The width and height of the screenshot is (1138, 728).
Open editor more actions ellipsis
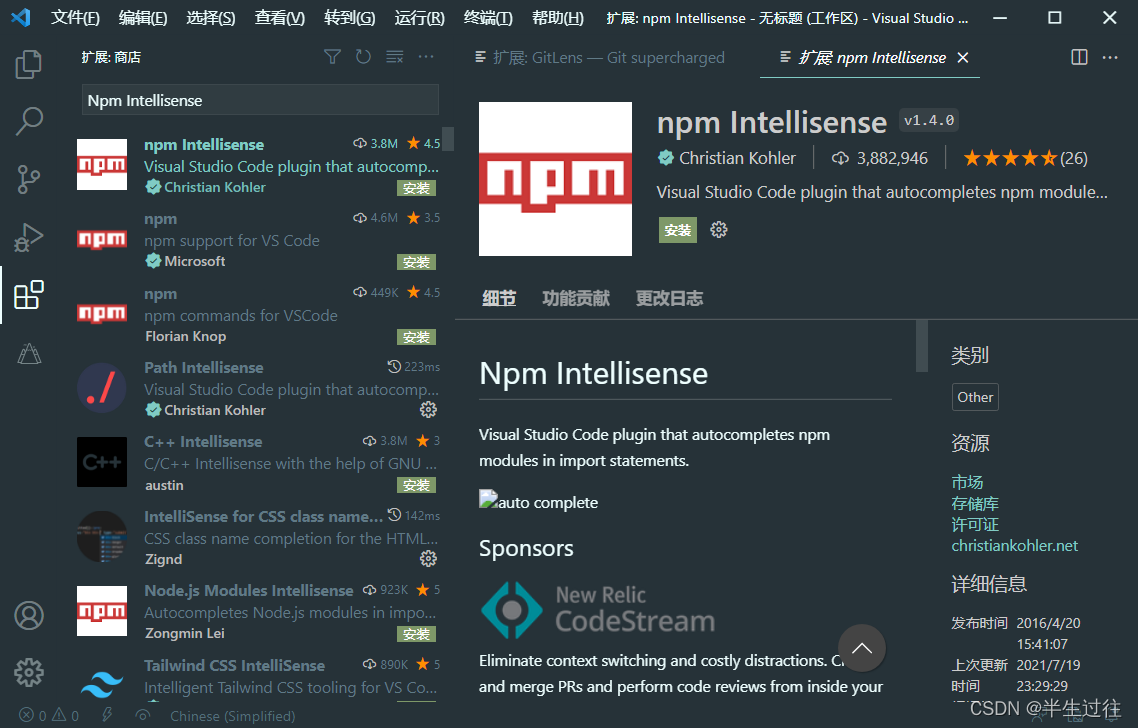(1110, 57)
